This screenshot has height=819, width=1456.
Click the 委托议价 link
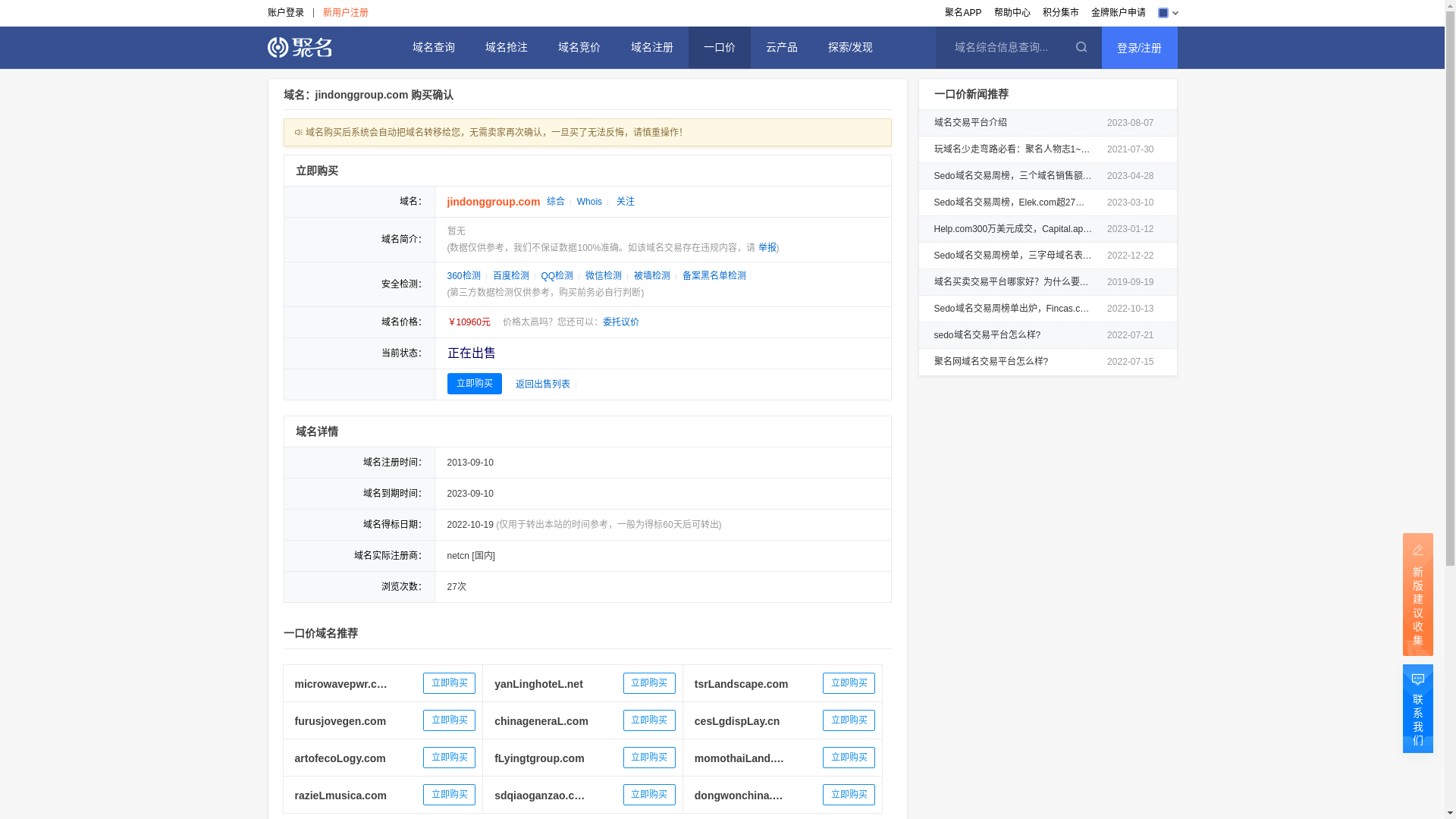pos(620,322)
